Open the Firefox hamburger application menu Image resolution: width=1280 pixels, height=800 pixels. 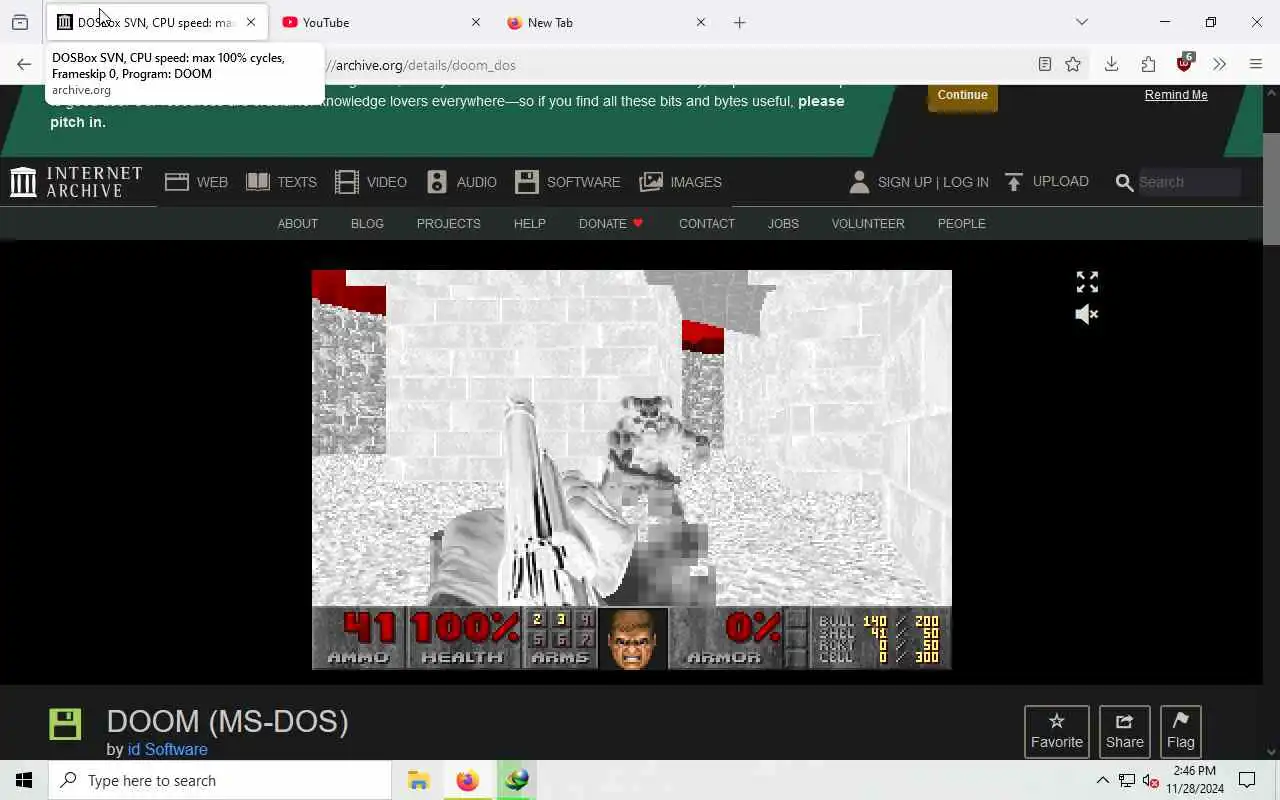[1256, 65]
